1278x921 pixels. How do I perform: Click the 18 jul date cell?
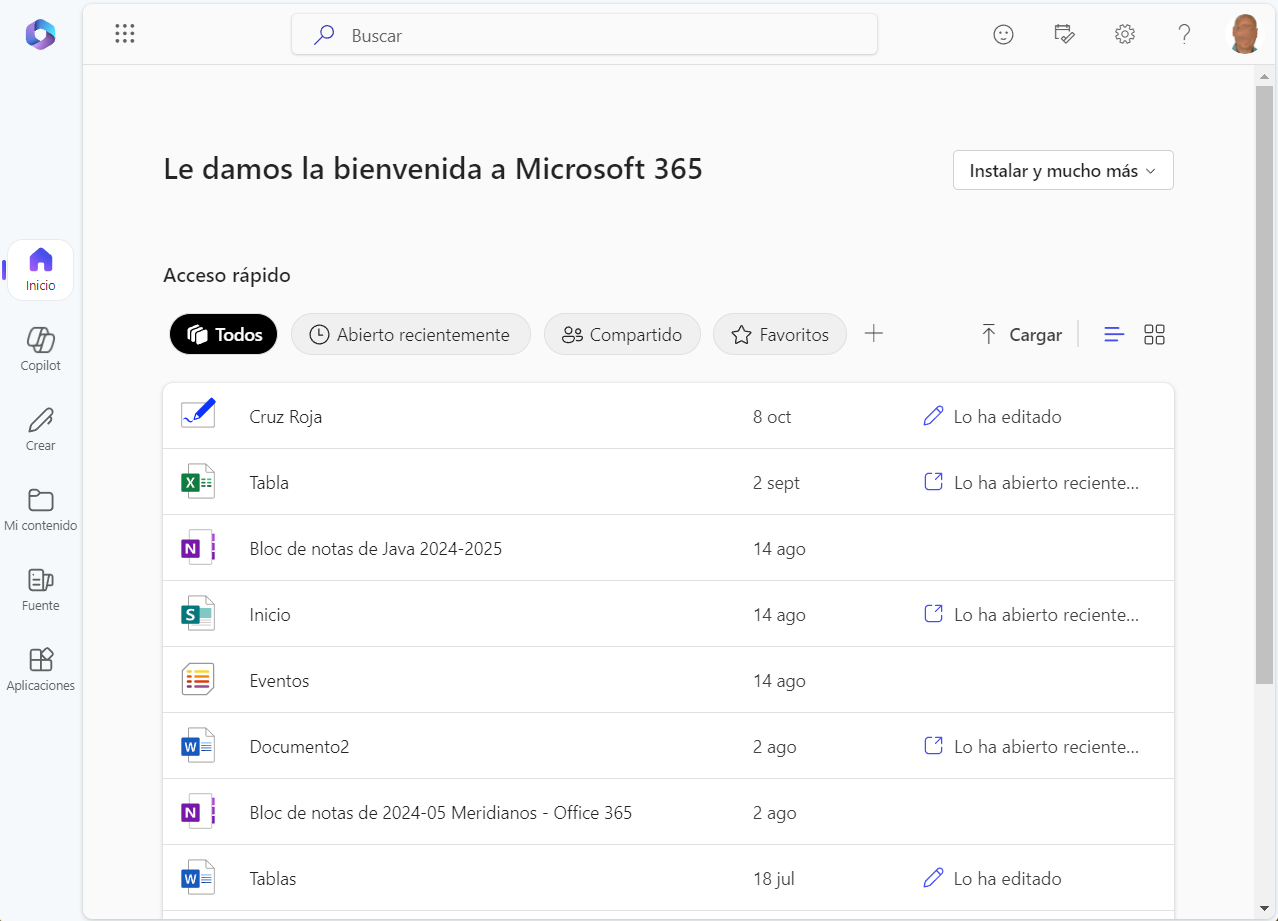point(774,879)
